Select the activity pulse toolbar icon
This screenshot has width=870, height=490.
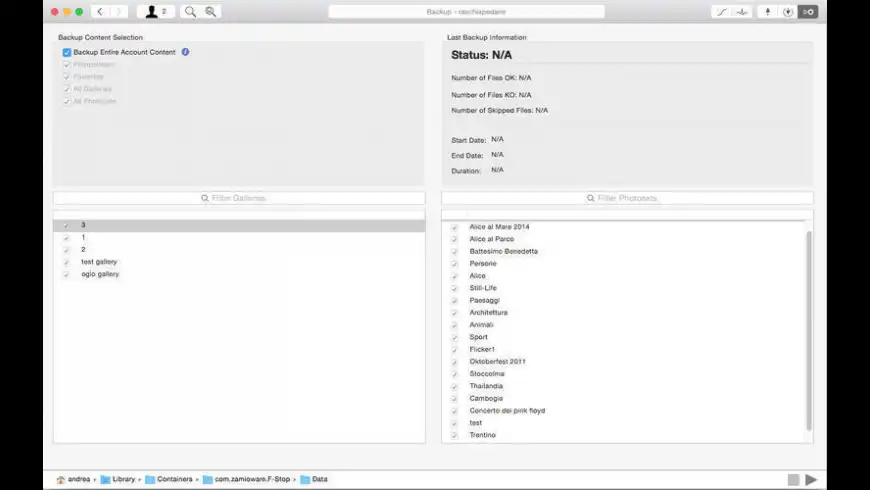pos(742,12)
